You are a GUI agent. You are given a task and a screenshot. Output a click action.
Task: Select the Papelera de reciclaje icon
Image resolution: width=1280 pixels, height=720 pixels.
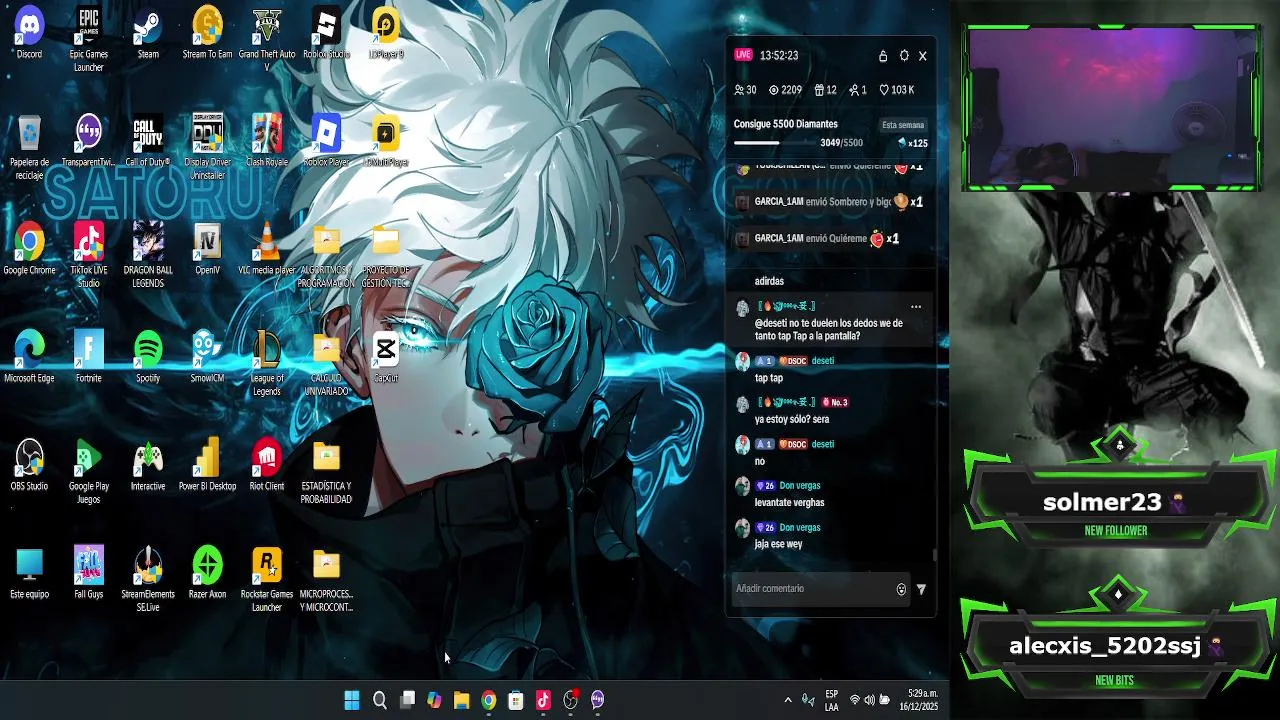pyautogui.click(x=29, y=147)
